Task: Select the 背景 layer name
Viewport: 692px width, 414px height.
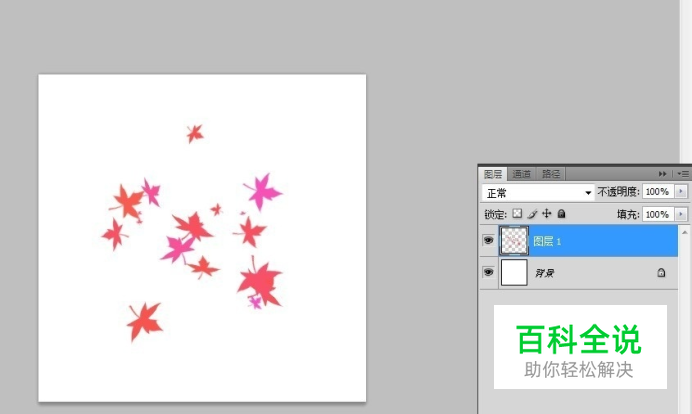Action: pyautogui.click(x=545, y=273)
